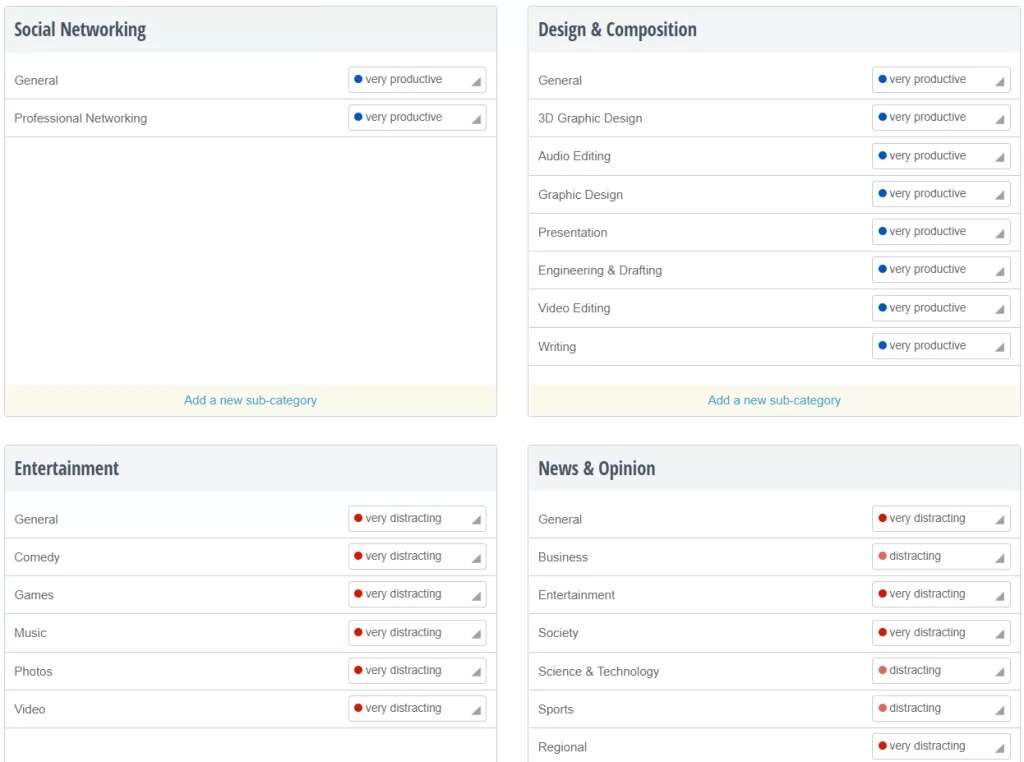Change the Sports distraction level
Screen dimensions: 1024x762
click(941, 709)
